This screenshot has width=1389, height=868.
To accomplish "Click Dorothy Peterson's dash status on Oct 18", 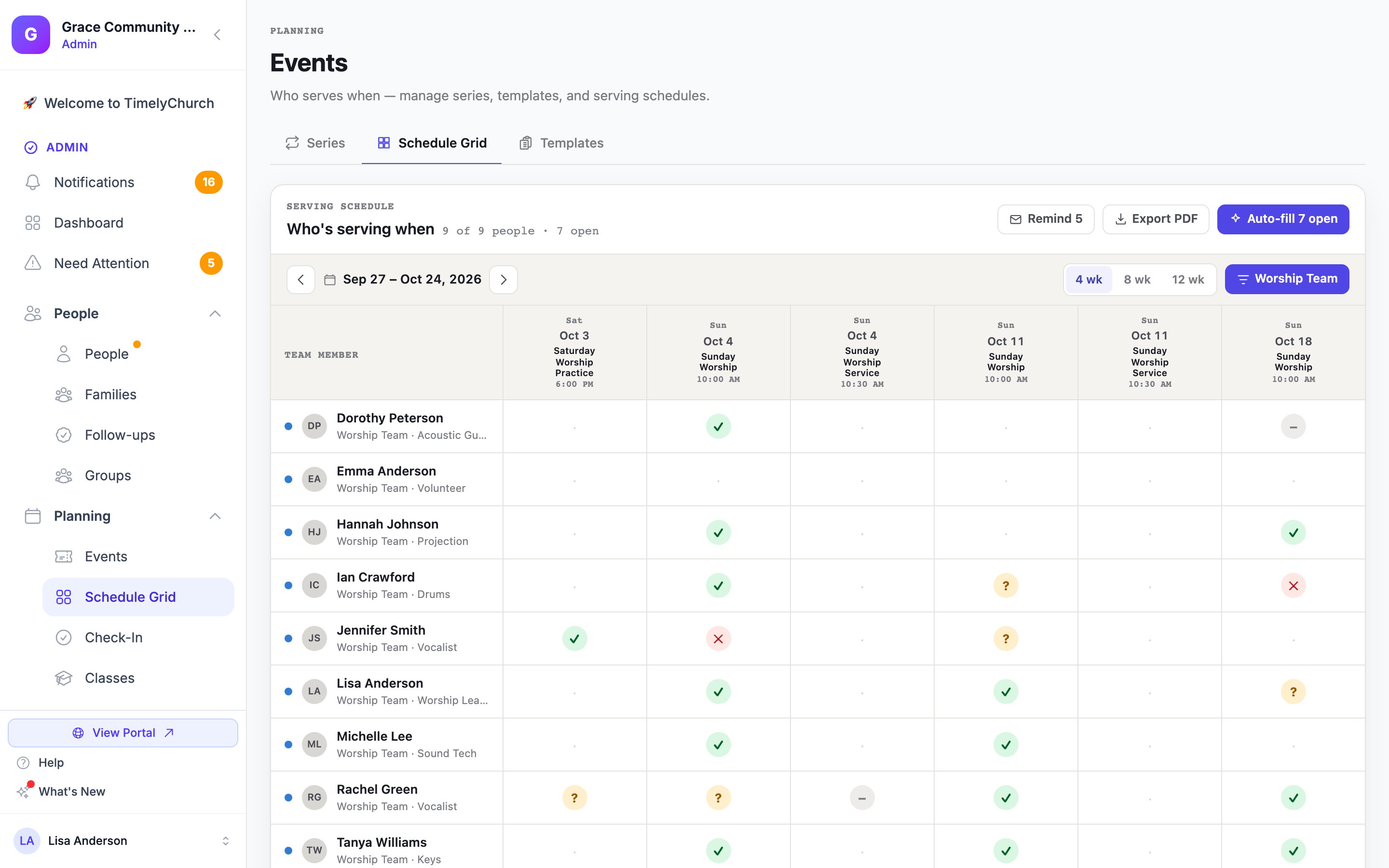I will pos(1293,427).
